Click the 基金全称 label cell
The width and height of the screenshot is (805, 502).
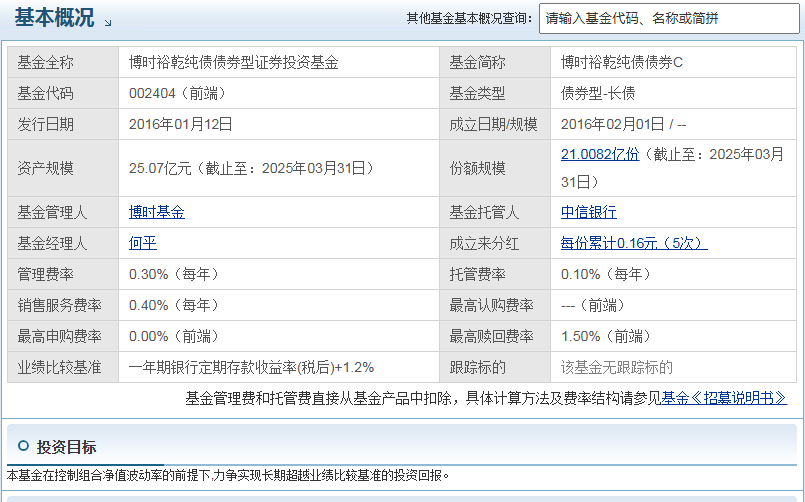(x=63, y=63)
